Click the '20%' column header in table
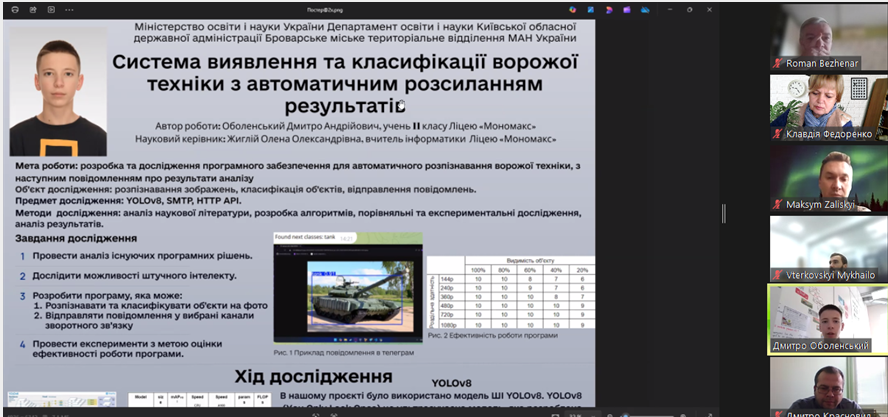 pyautogui.click(x=582, y=270)
